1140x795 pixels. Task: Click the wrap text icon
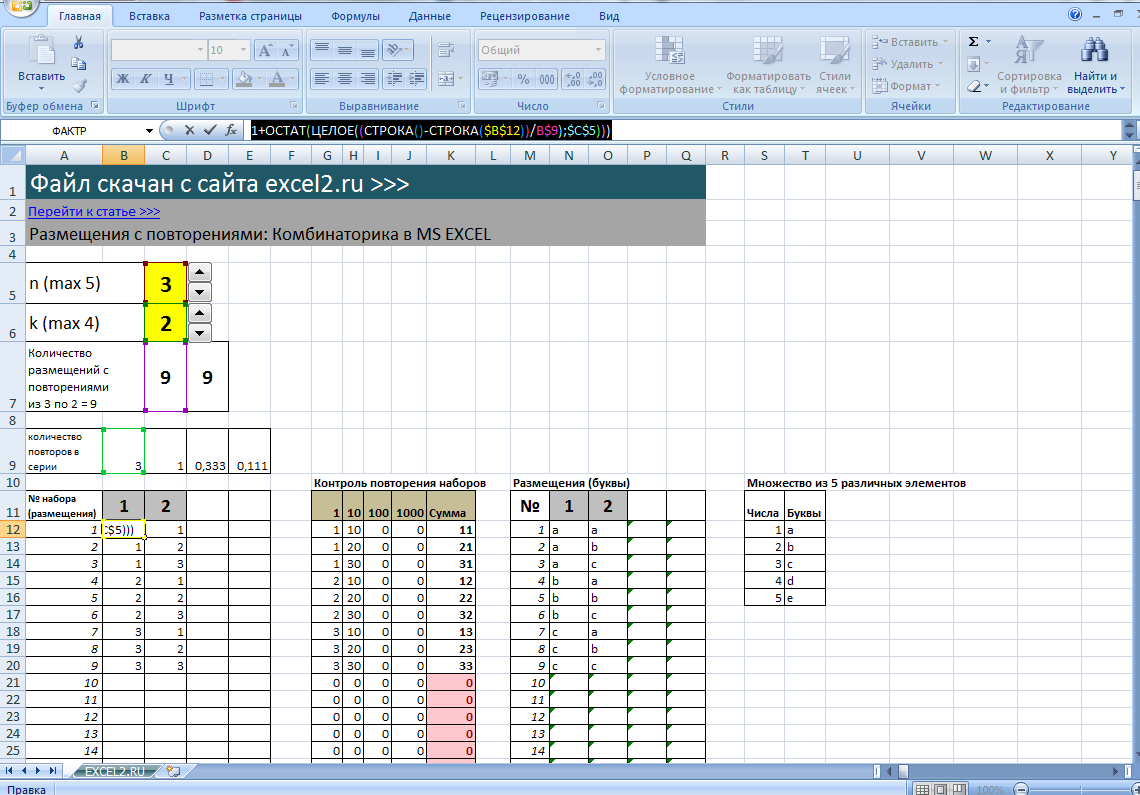[x=446, y=50]
